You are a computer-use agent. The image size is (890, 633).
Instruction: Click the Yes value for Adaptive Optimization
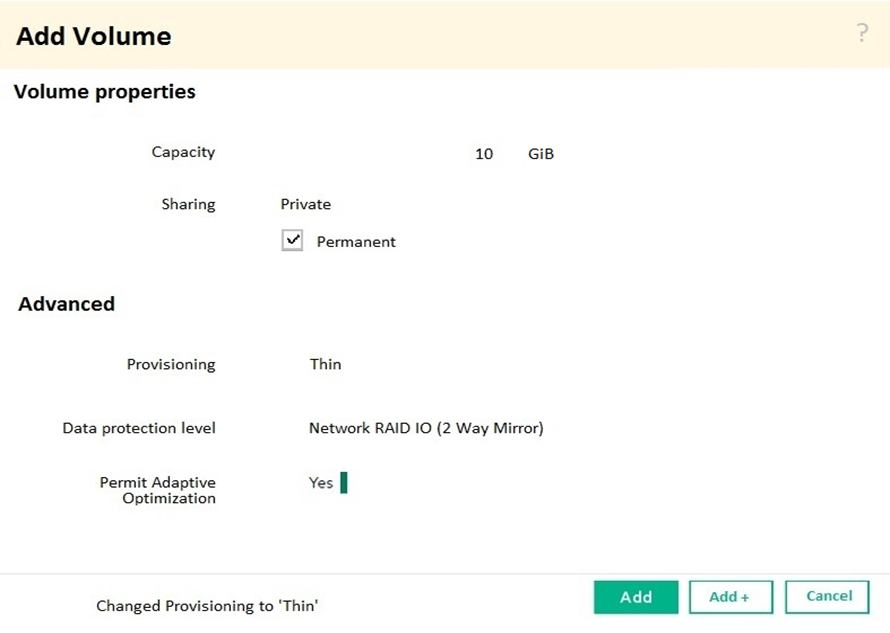click(x=321, y=483)
